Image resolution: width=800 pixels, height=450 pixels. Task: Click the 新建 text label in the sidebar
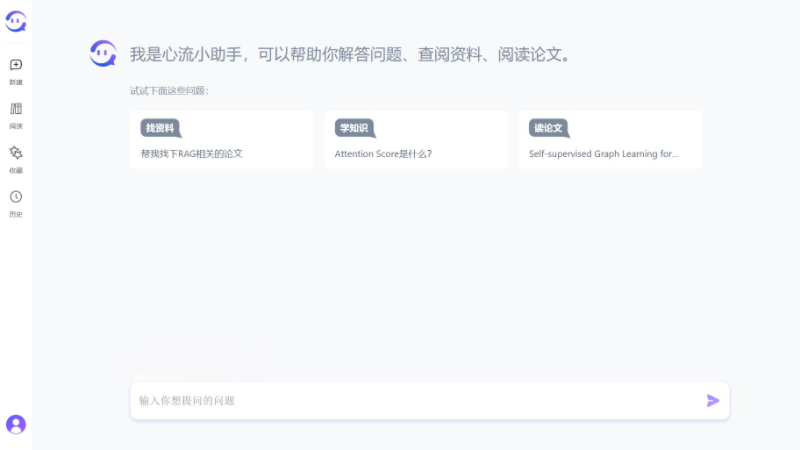[x=16, y=82]
